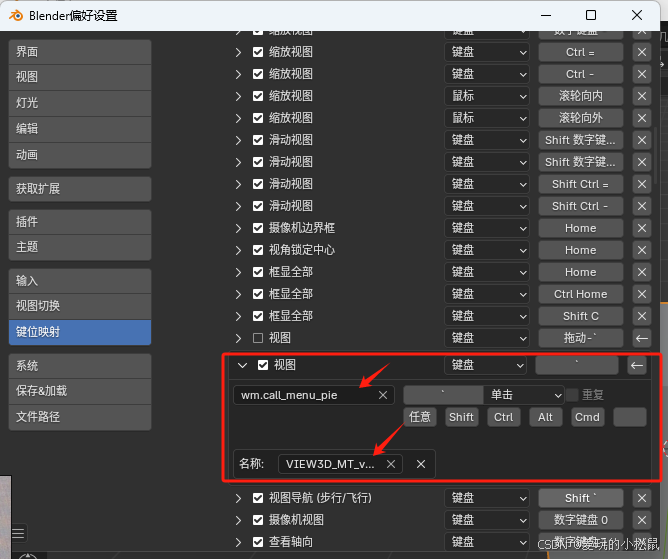Open the 界面 preferences section
Screen dimensions: 668x559
tap(80, 52)
